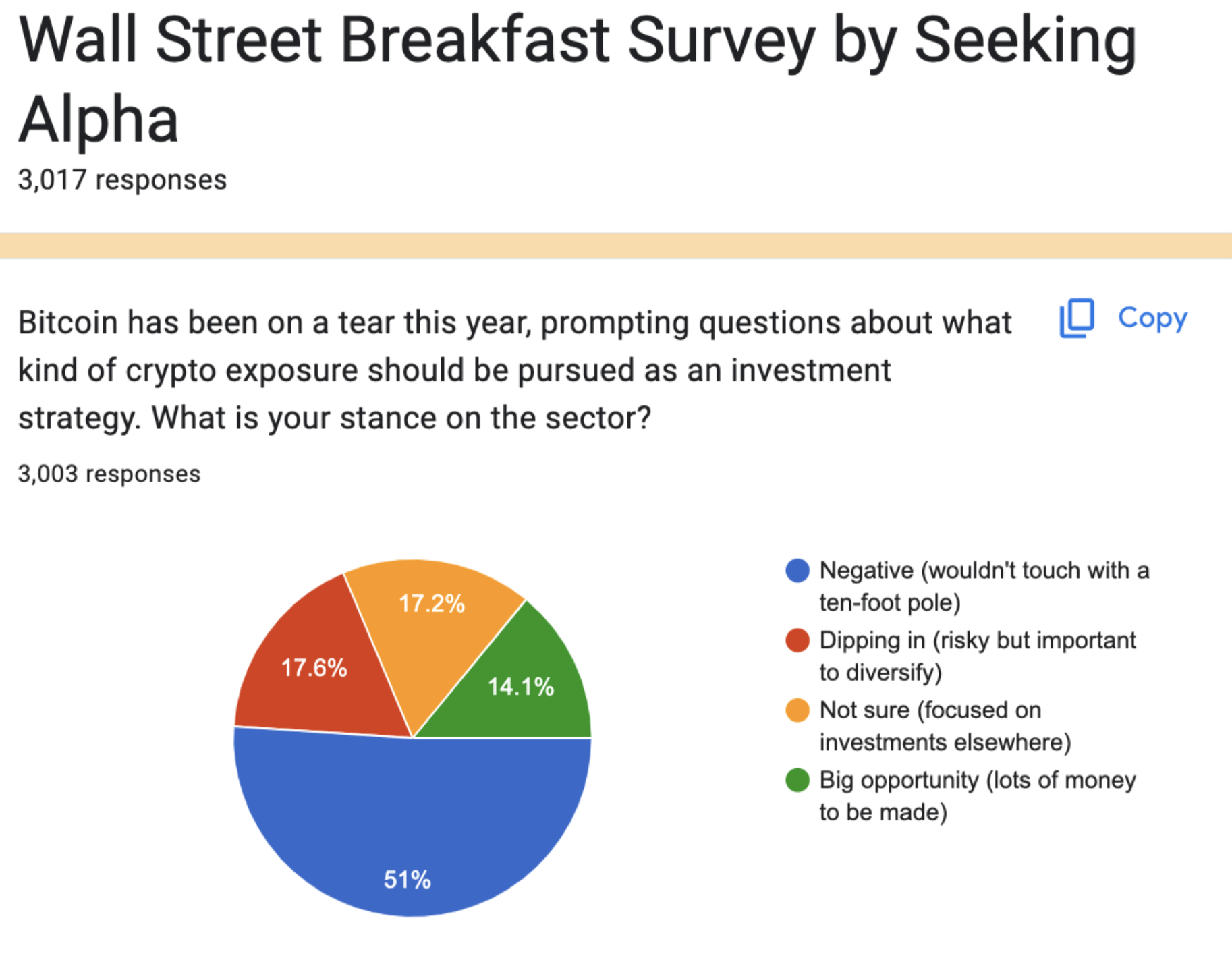The height and width of the screenshot is (958, 1232).
Task: Click the Copy chart icon
Action: click(x=1077, y=318)
